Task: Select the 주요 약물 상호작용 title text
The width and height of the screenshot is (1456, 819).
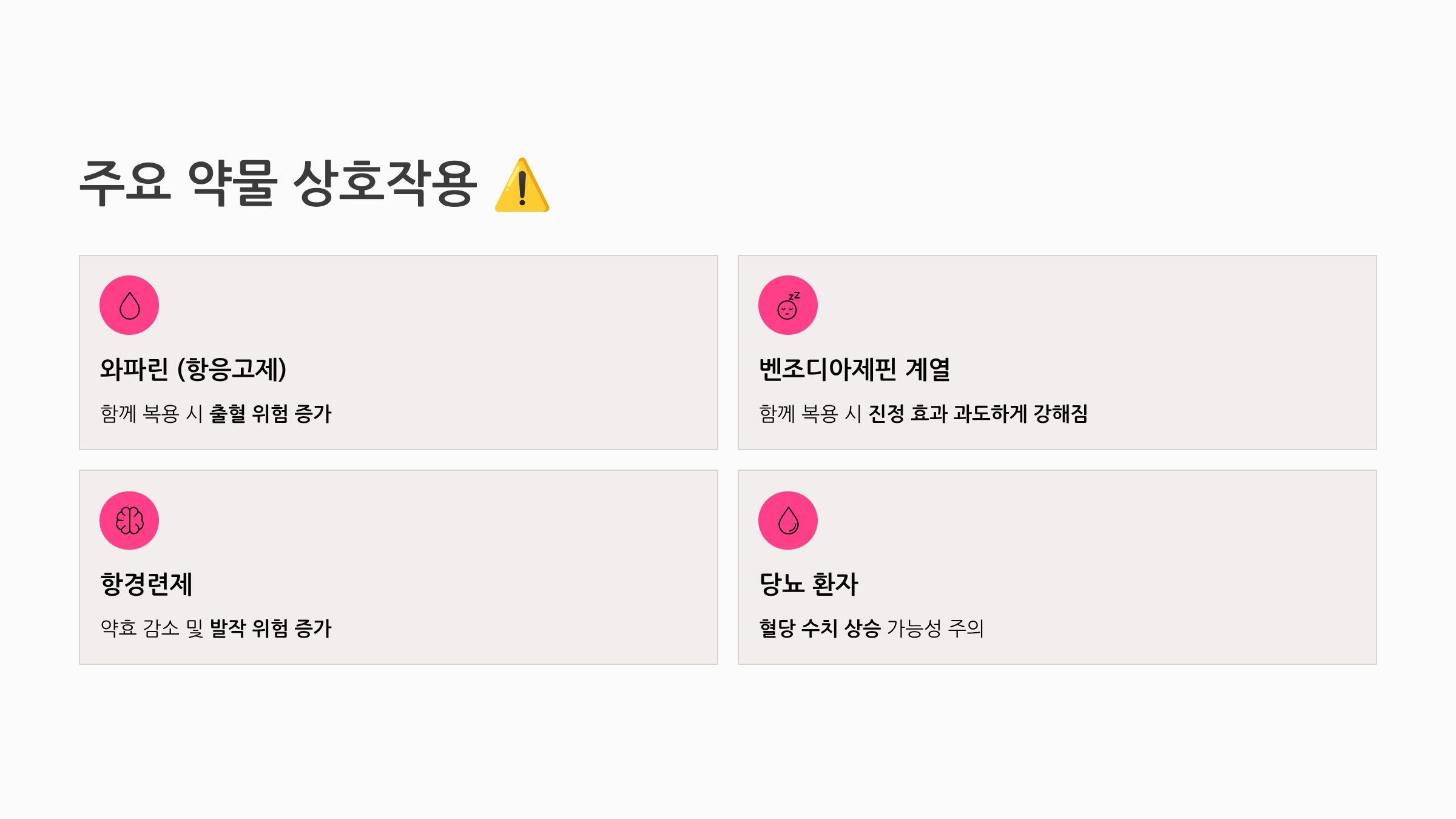Action: 278,183
